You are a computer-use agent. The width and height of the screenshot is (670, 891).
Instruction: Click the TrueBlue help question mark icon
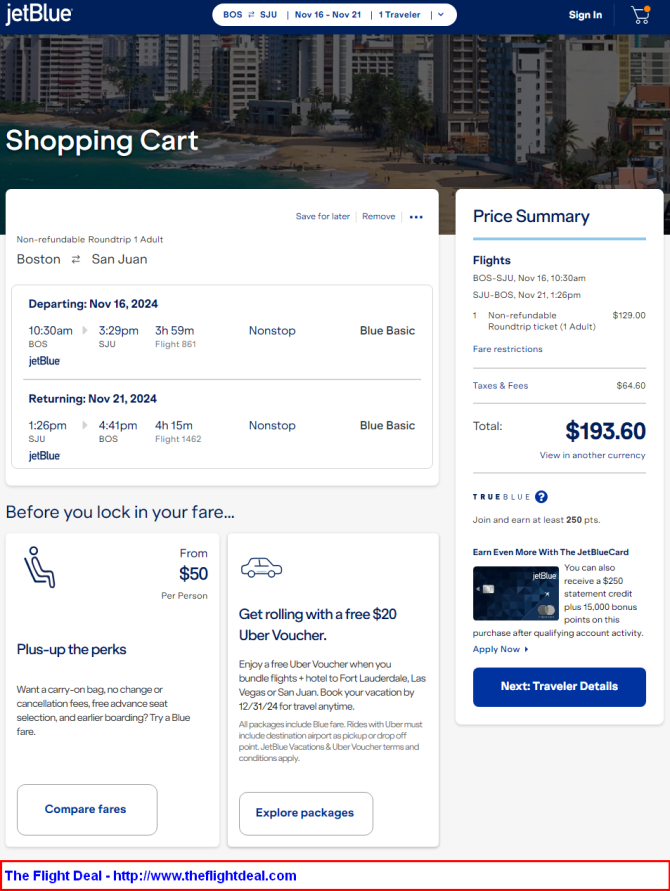(x=542, y=497)
